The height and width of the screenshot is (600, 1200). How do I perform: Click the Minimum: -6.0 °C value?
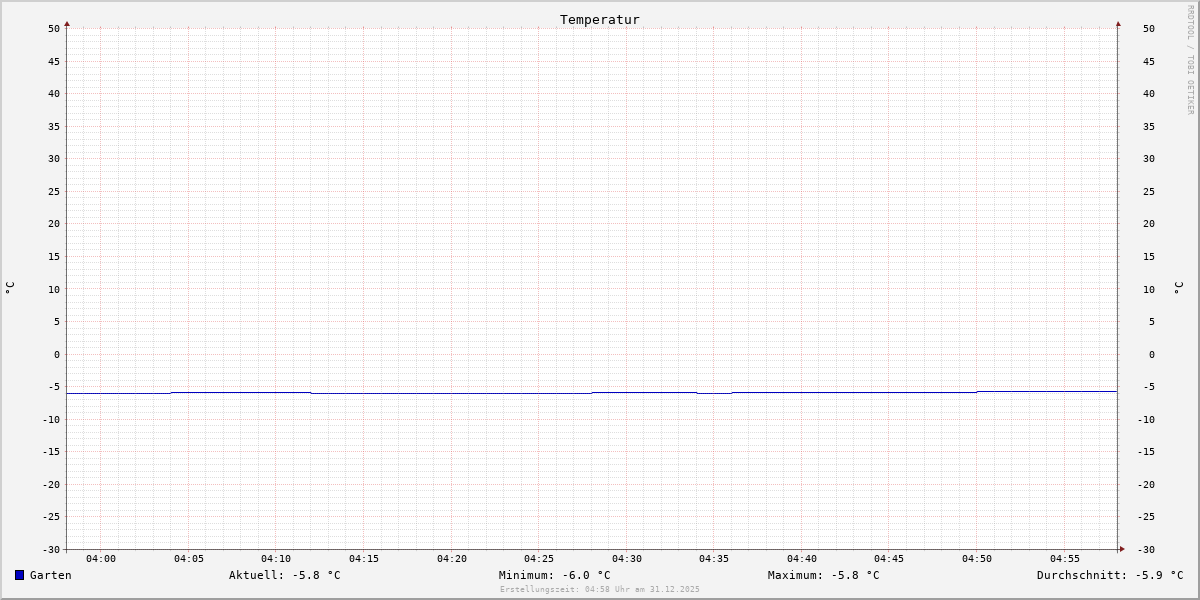click(x=555, y=575)
